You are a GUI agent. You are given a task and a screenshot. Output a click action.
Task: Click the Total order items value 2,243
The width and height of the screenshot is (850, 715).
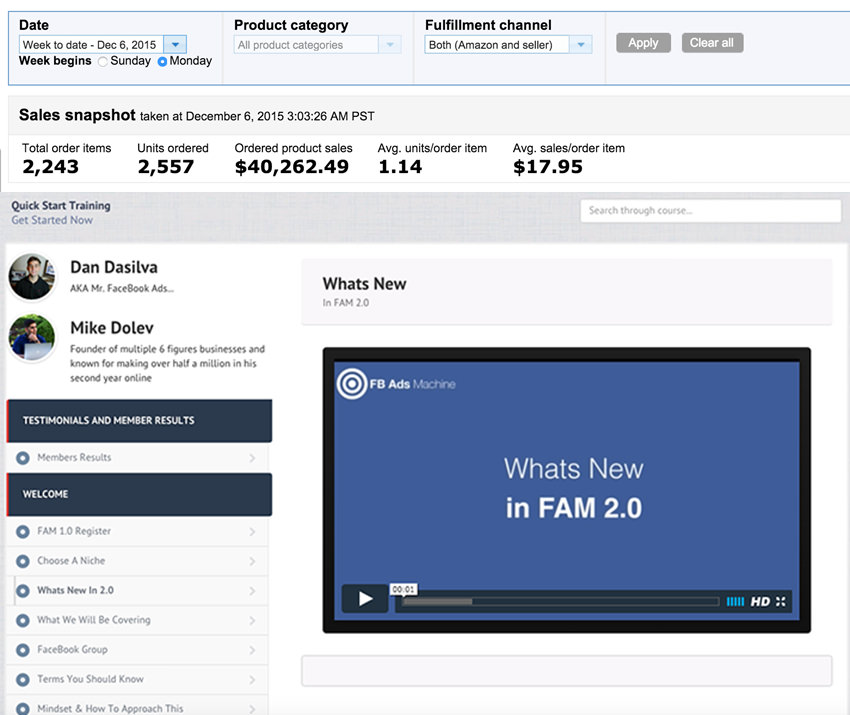click(50, 167)
